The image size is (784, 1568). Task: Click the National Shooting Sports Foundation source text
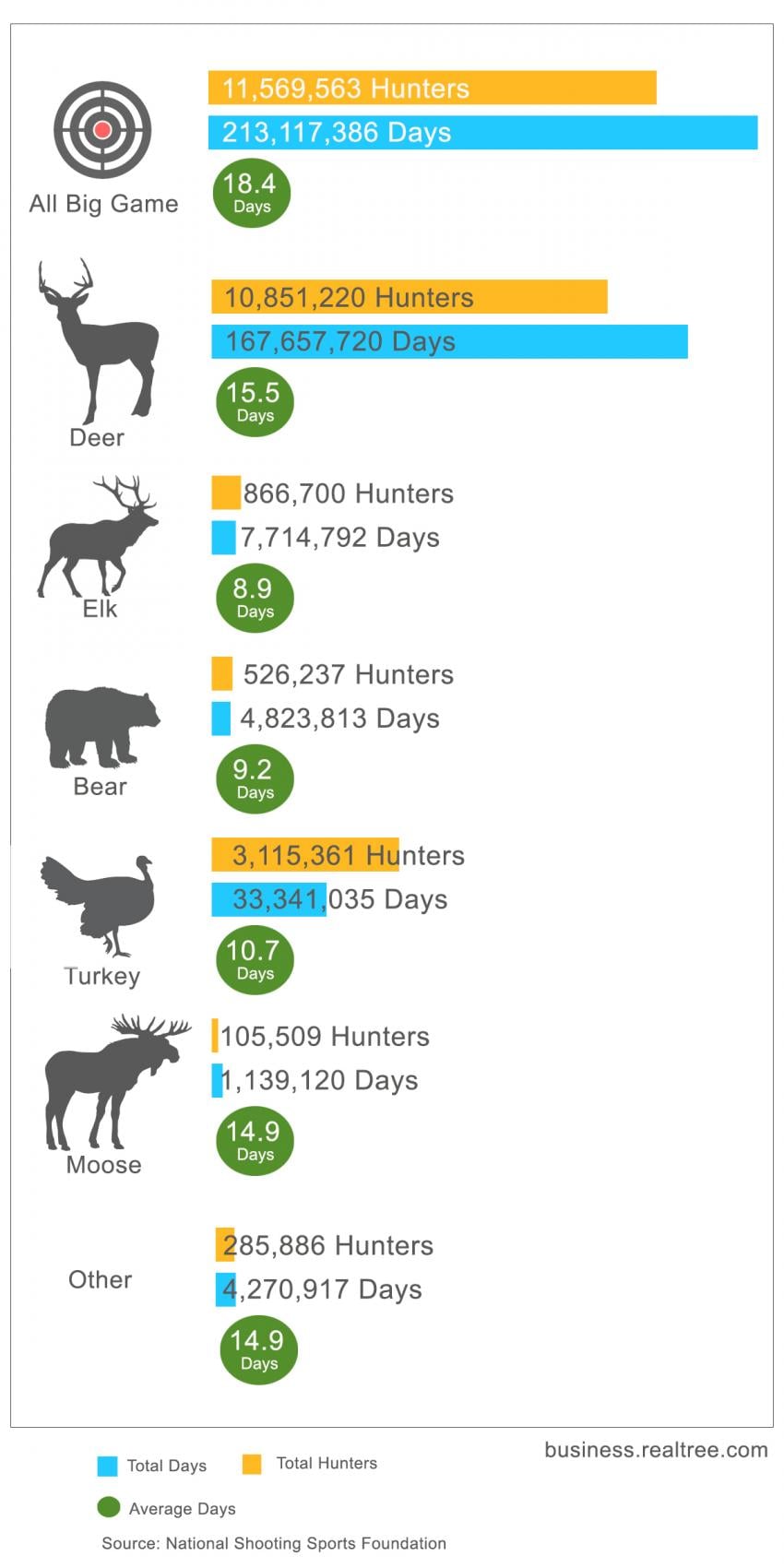(x=274, y=1543)
